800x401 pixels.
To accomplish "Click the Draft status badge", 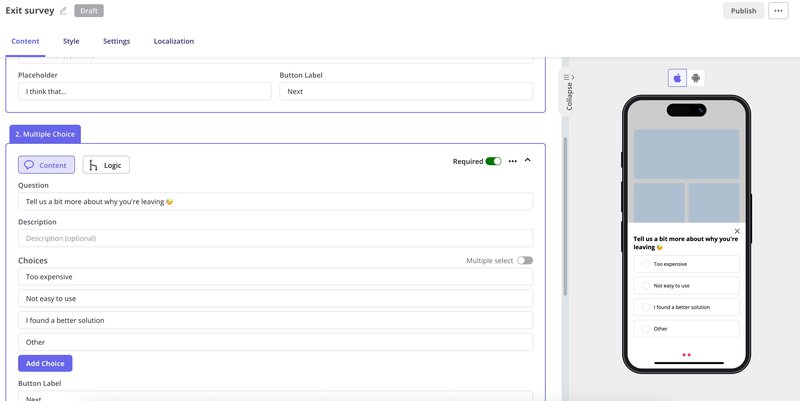I will tap(89, 11).
